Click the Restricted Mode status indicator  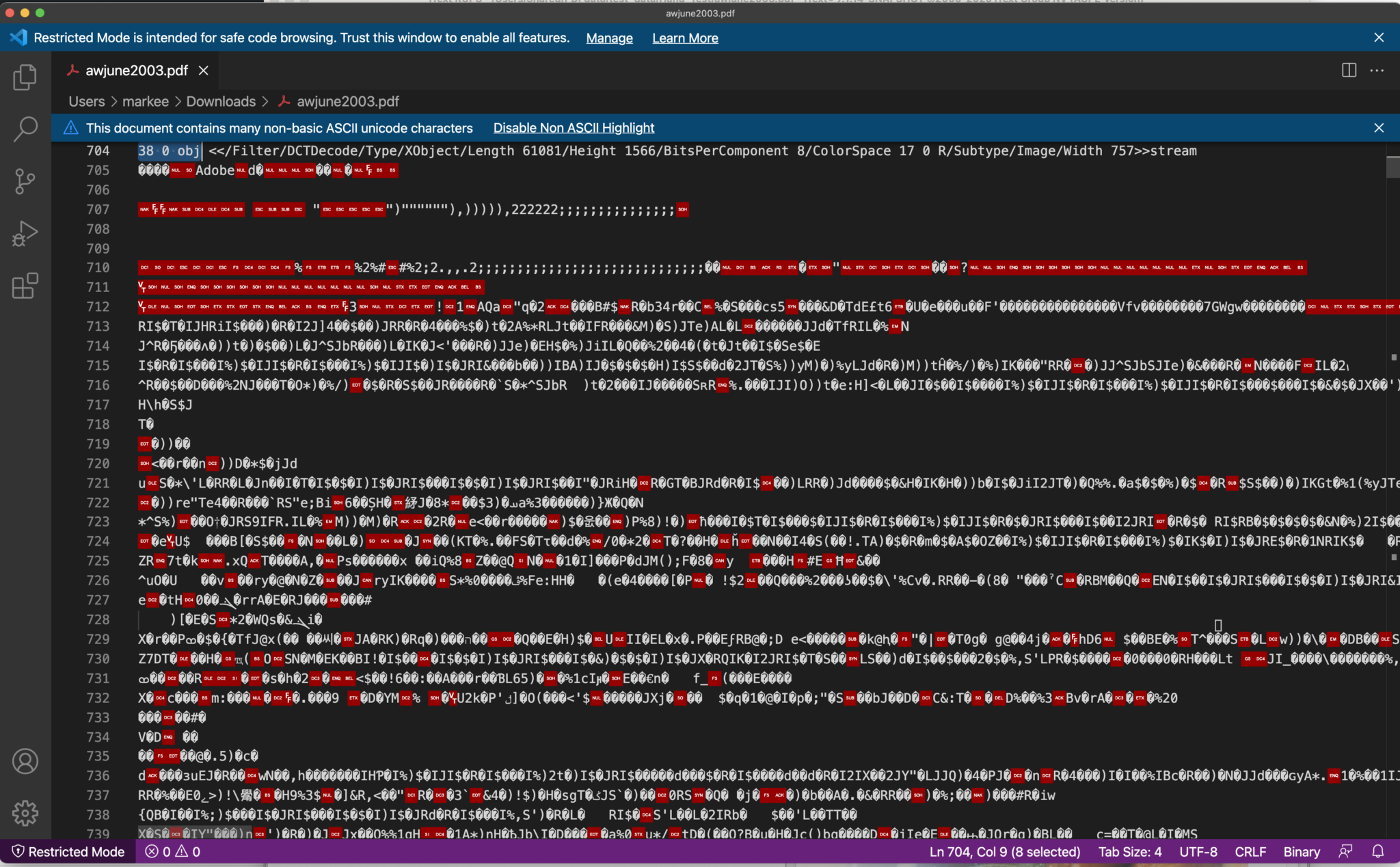[68, 851]
